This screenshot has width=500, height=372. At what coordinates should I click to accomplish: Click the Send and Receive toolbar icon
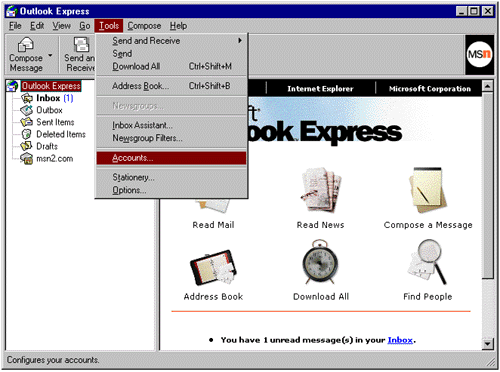coord(81,45)
